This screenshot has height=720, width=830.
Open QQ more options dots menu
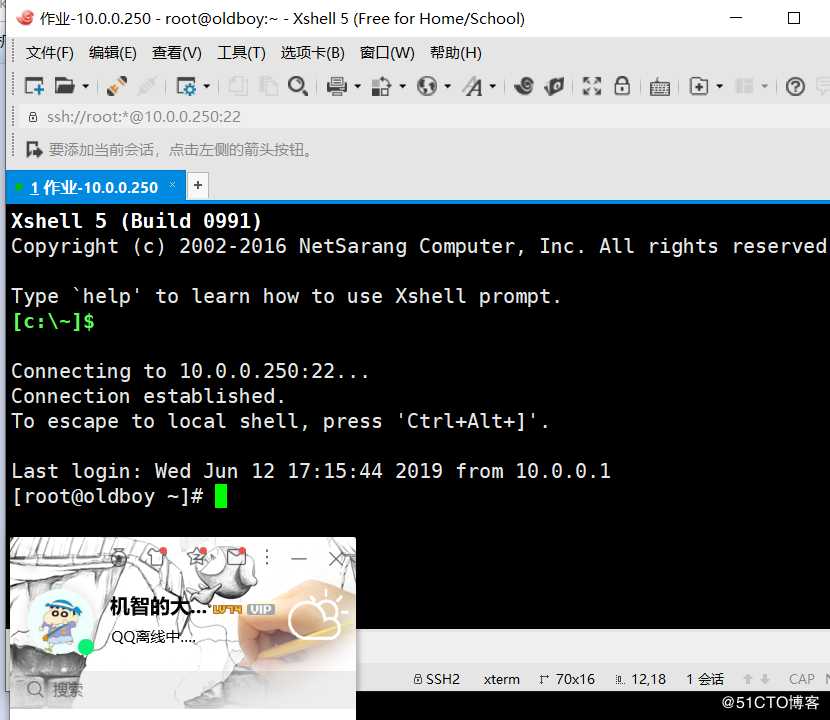[267, 557]
